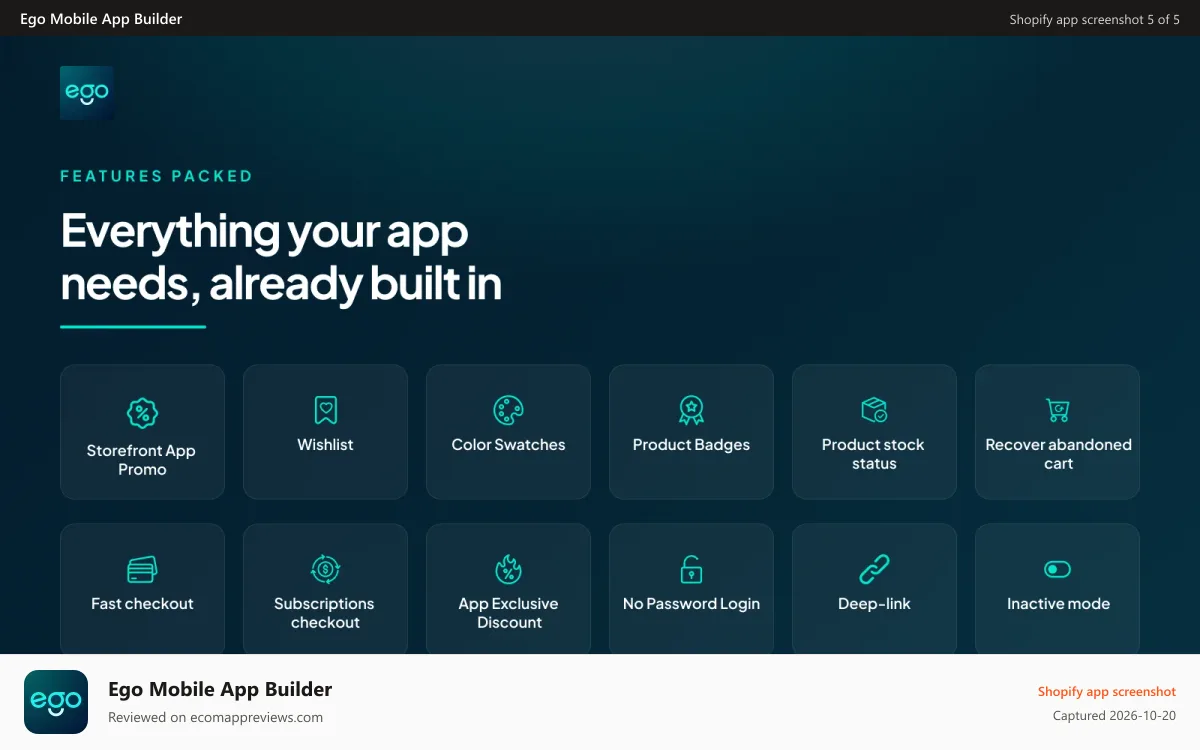The height and width of the screenshot is (750, 1200).
Task: Click the Subscriptions checkout dollar cycle icon
Action: coord(325,569)
